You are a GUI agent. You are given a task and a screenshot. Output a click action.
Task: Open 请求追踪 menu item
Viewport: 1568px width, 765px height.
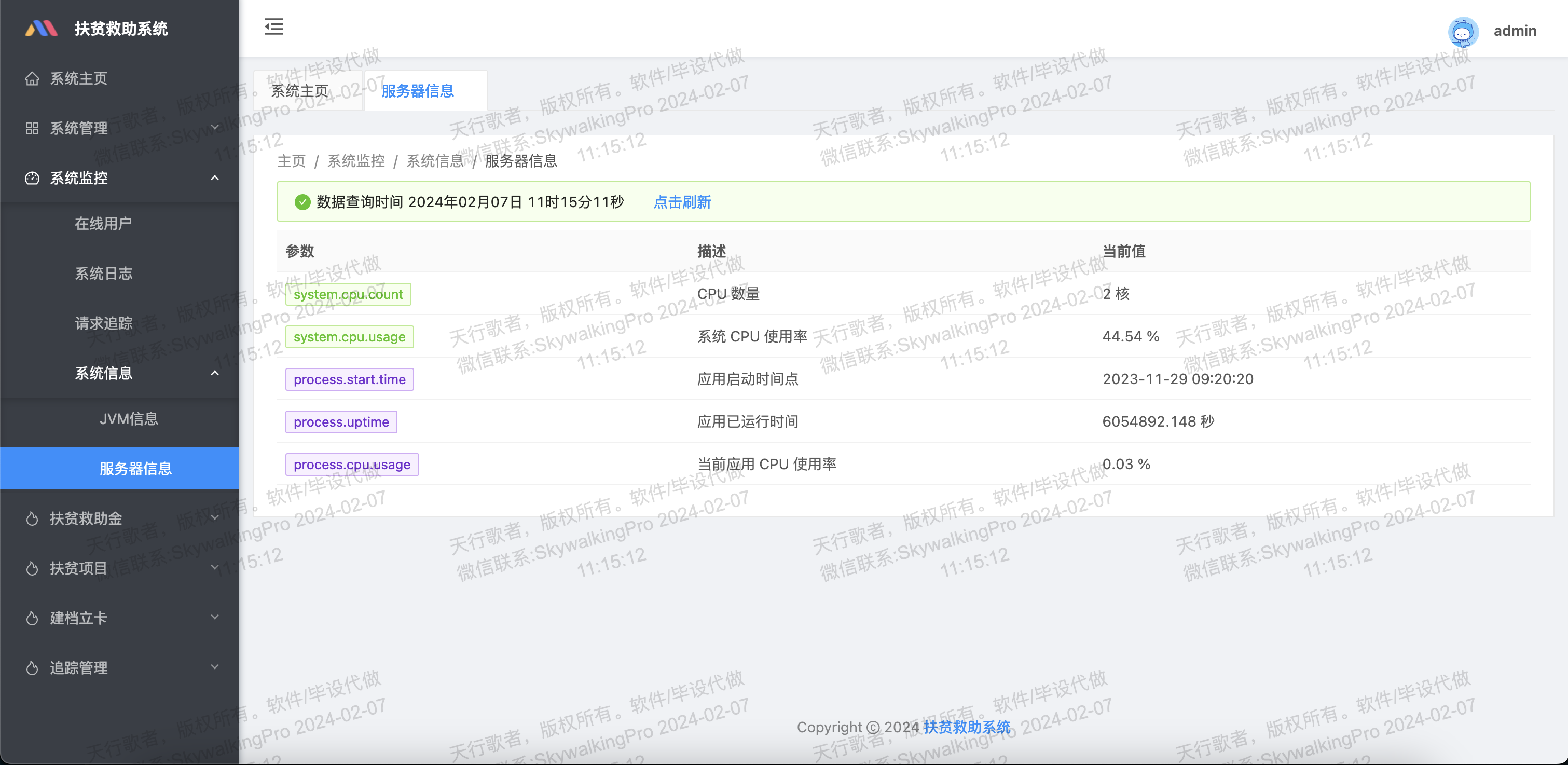119,324
